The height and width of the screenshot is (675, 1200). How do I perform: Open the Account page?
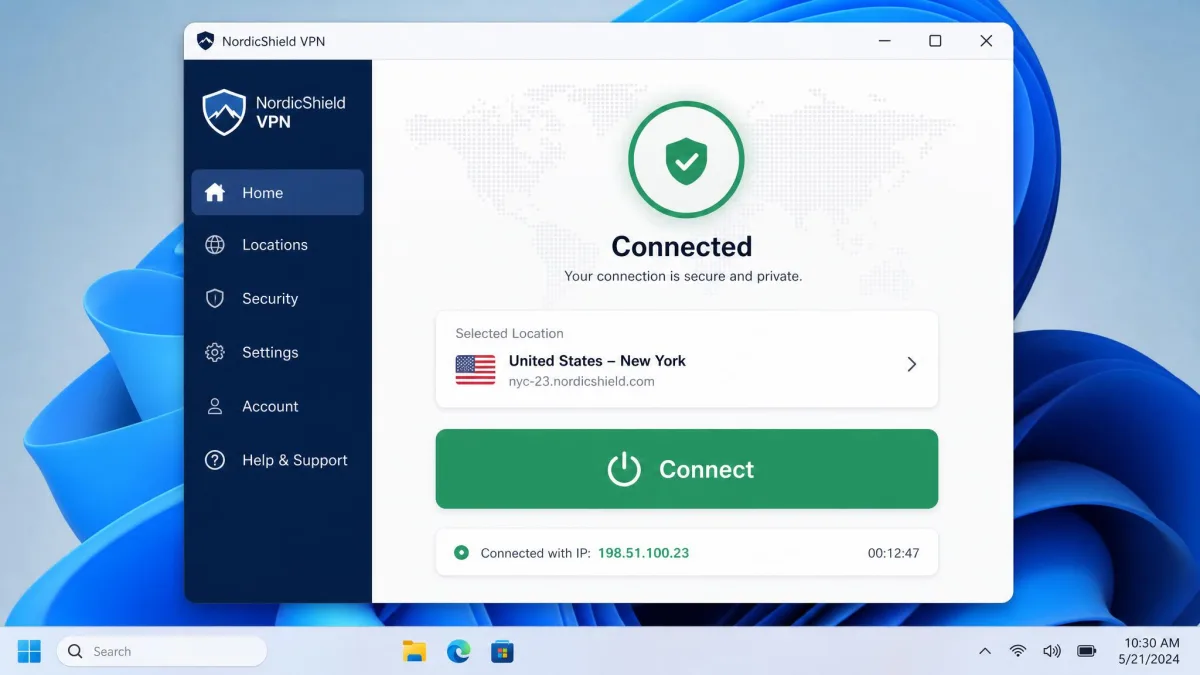pos(277,407)
